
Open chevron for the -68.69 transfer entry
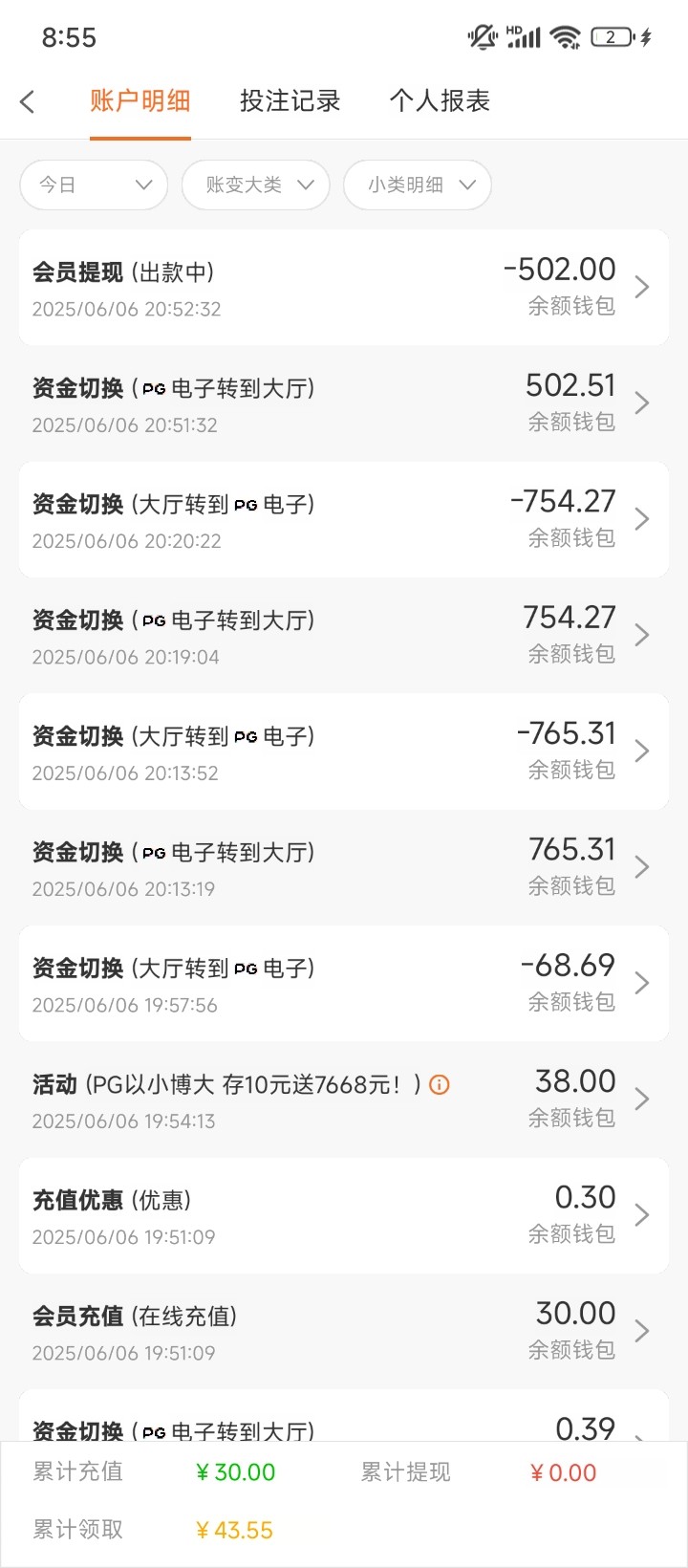pos(642,983)
